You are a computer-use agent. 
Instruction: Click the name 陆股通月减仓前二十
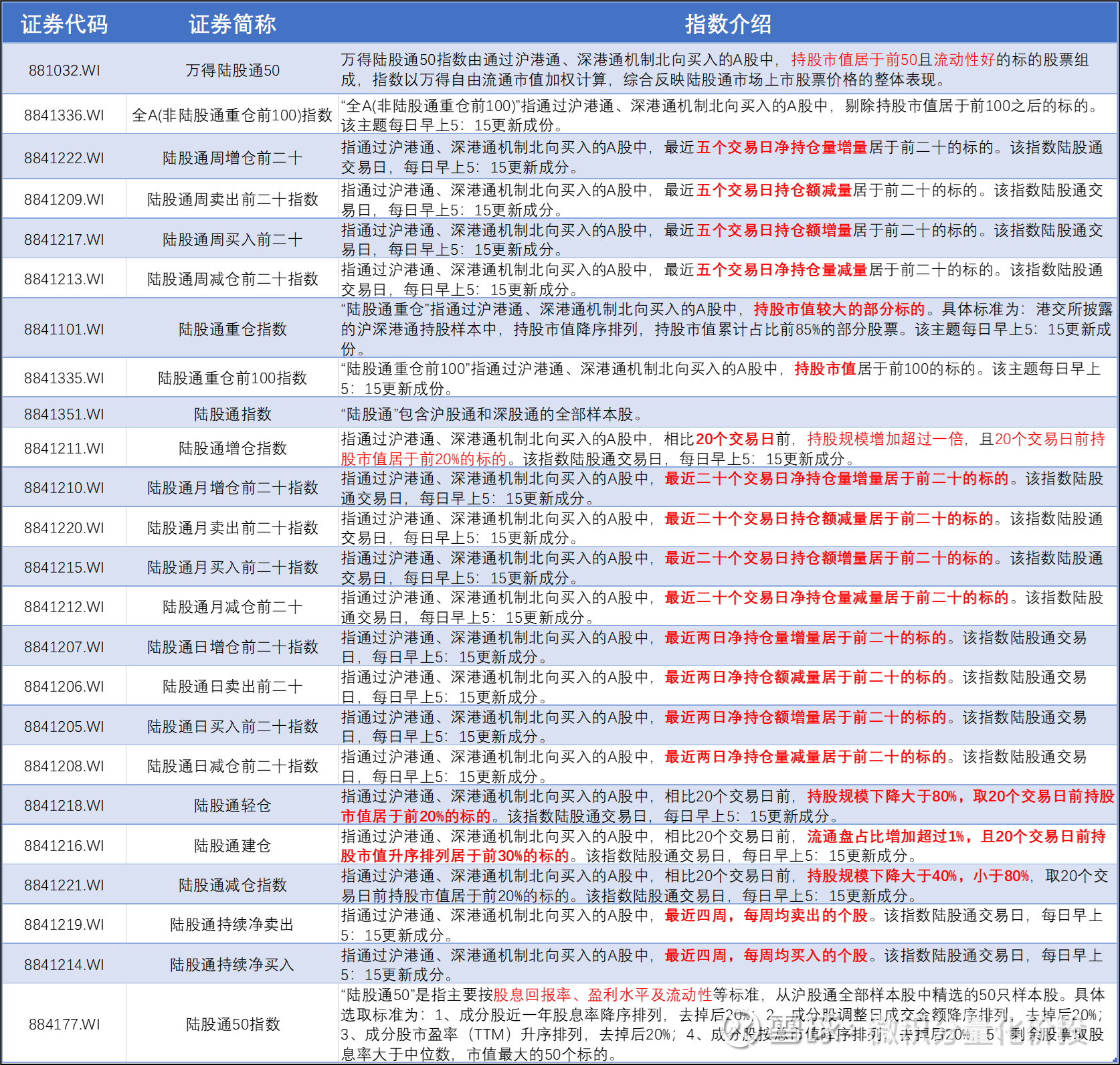tap(232, 607)
